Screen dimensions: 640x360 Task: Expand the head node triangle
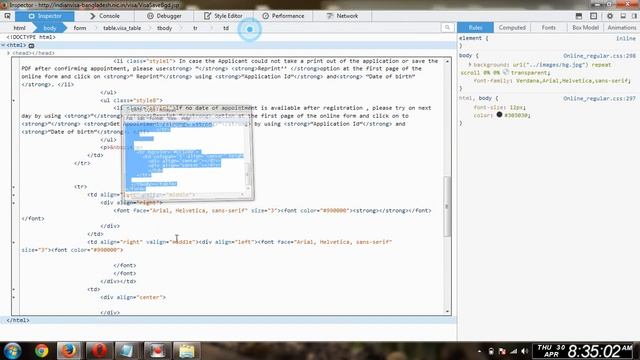(x=9, y=53)
